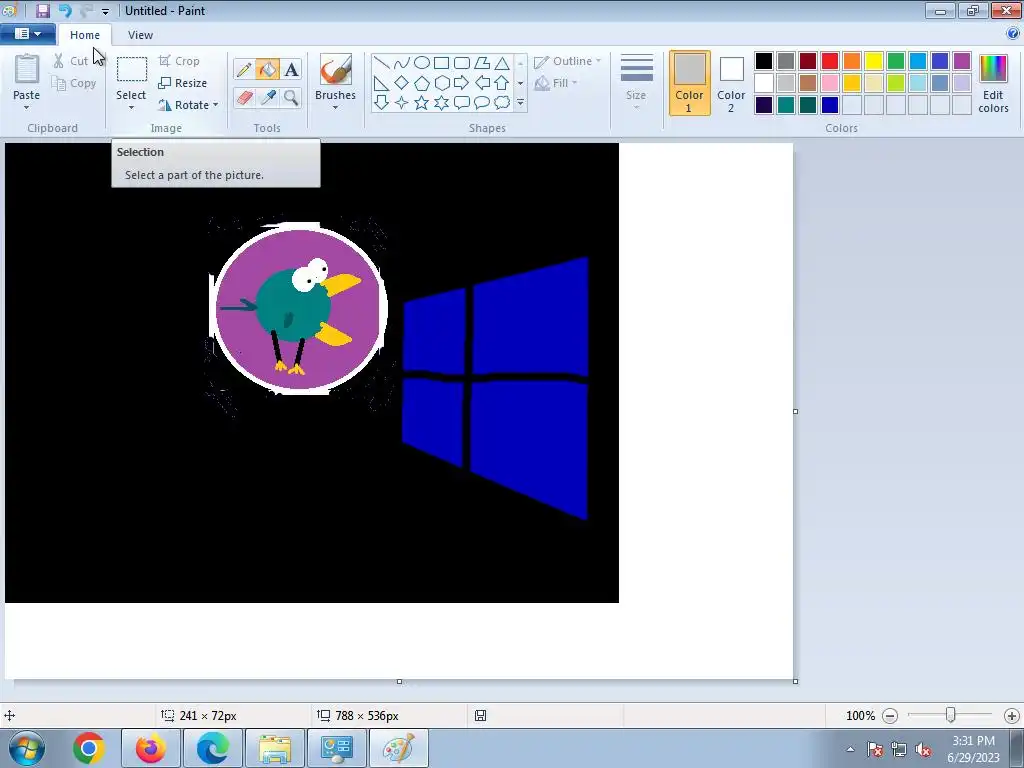Screen dimensions: 1024x768
Task: Open the Windows Start button
Action: pos(27,748)
